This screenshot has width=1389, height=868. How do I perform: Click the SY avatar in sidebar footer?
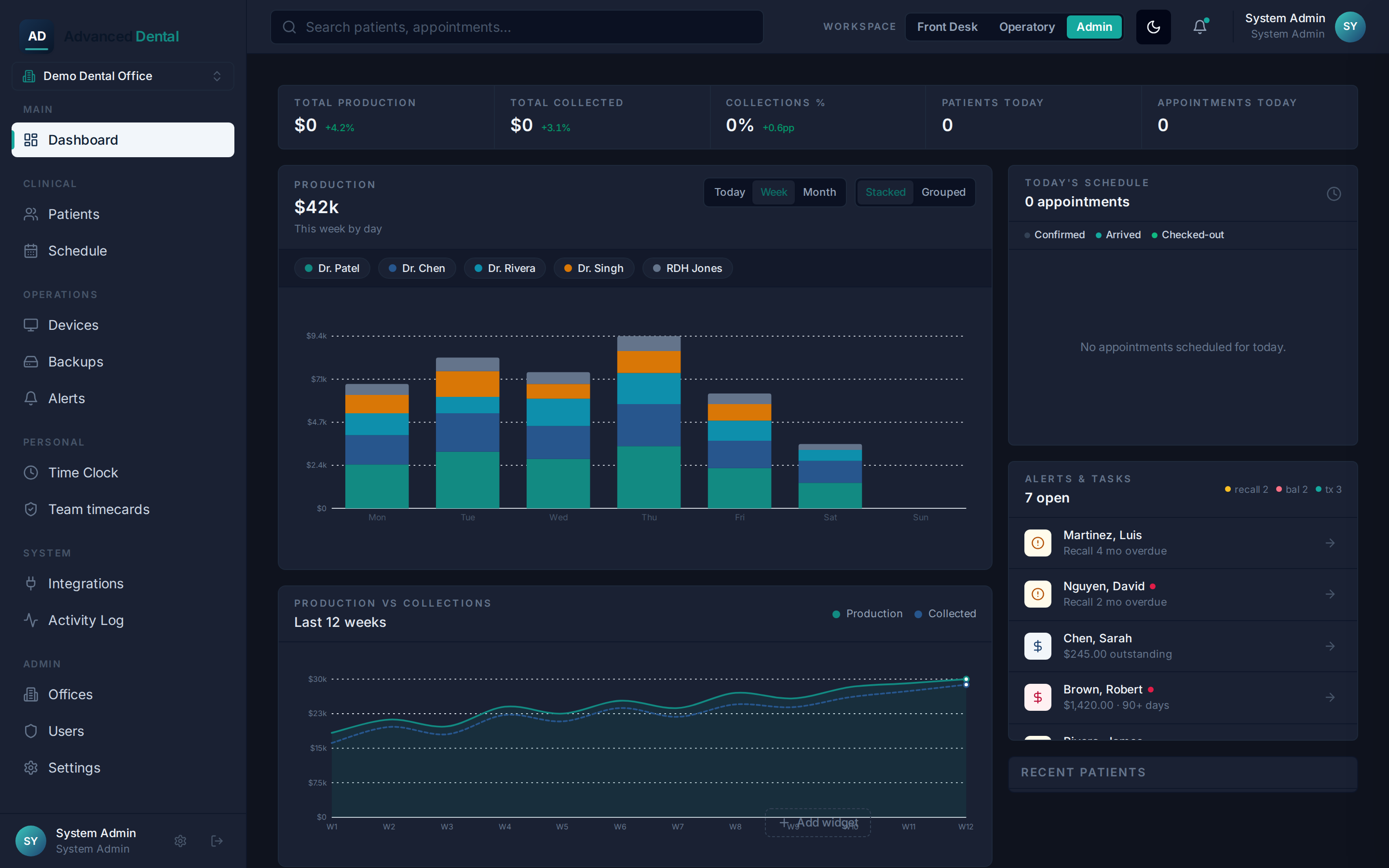pyautogui.click(x=31, y=841)
